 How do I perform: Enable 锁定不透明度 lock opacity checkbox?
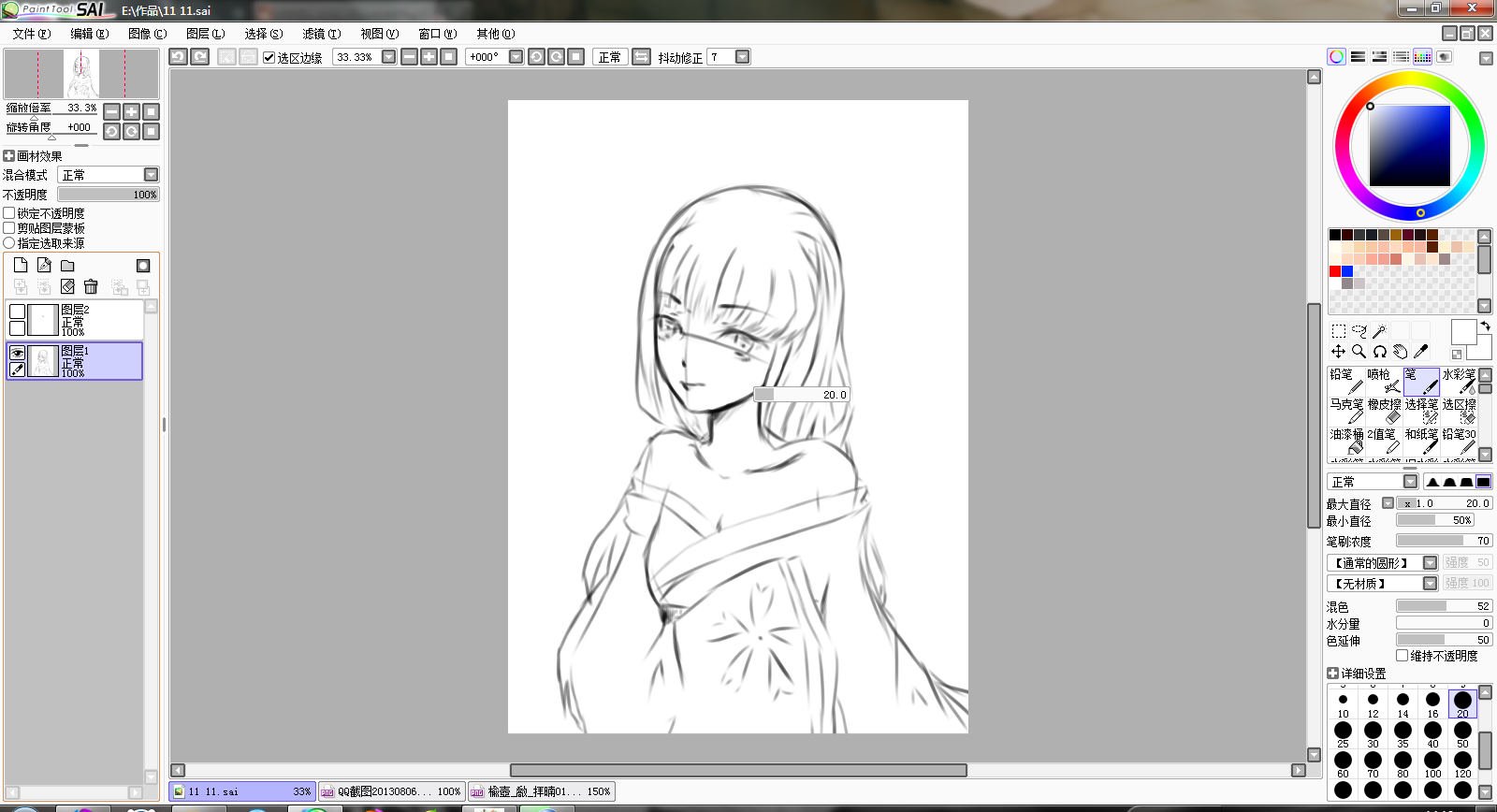tap(9, 213)
